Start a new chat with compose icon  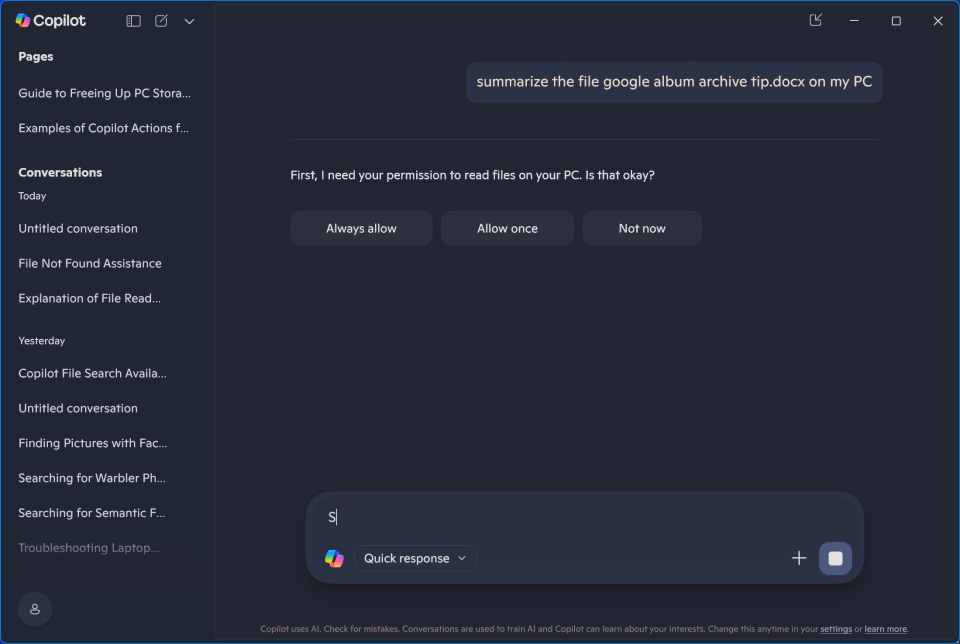[161, 21]
